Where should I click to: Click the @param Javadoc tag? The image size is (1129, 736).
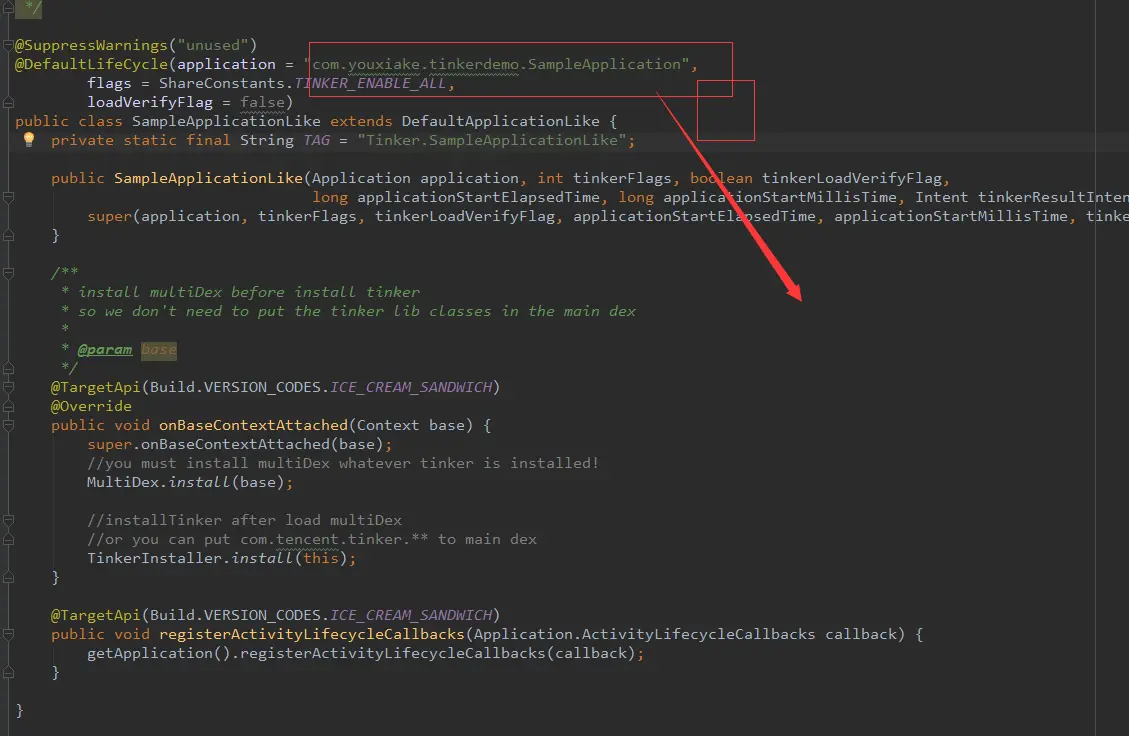pyautogui.click(x=105, y=349)
